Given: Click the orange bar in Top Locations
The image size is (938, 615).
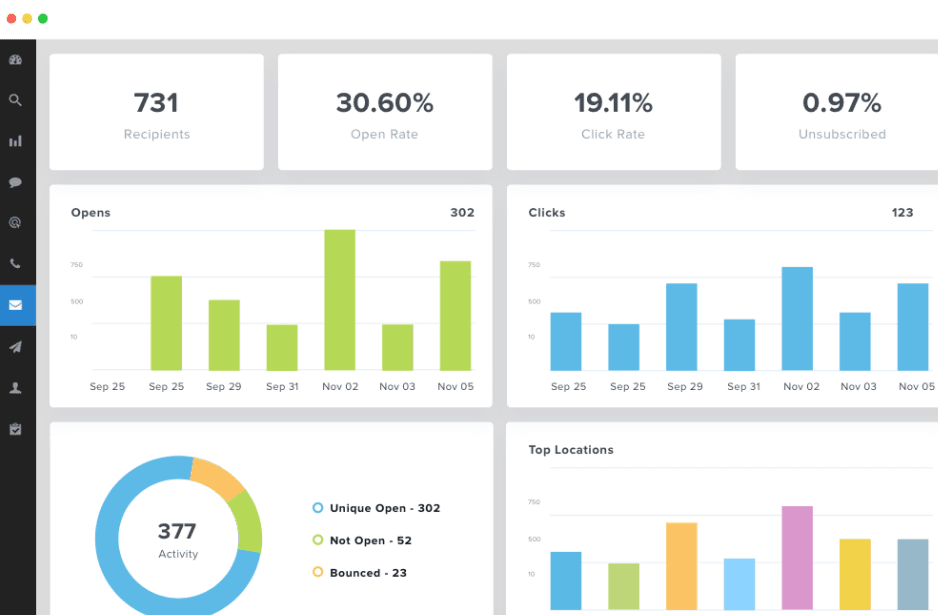Looking at the screenshot, I should [x=682, y=566].
